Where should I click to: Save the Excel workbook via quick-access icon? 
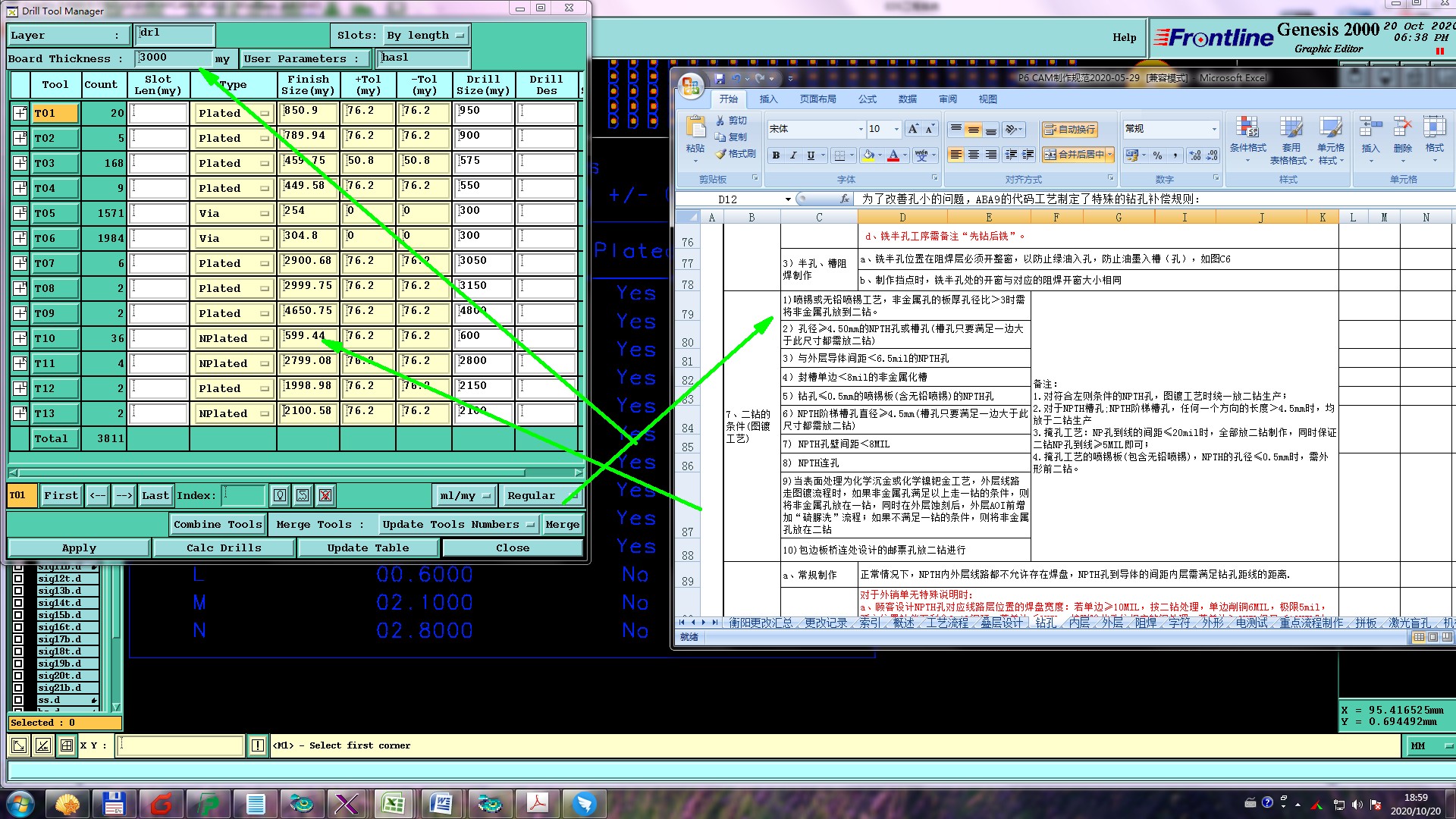pyautogui.click(x=719, y=78)
